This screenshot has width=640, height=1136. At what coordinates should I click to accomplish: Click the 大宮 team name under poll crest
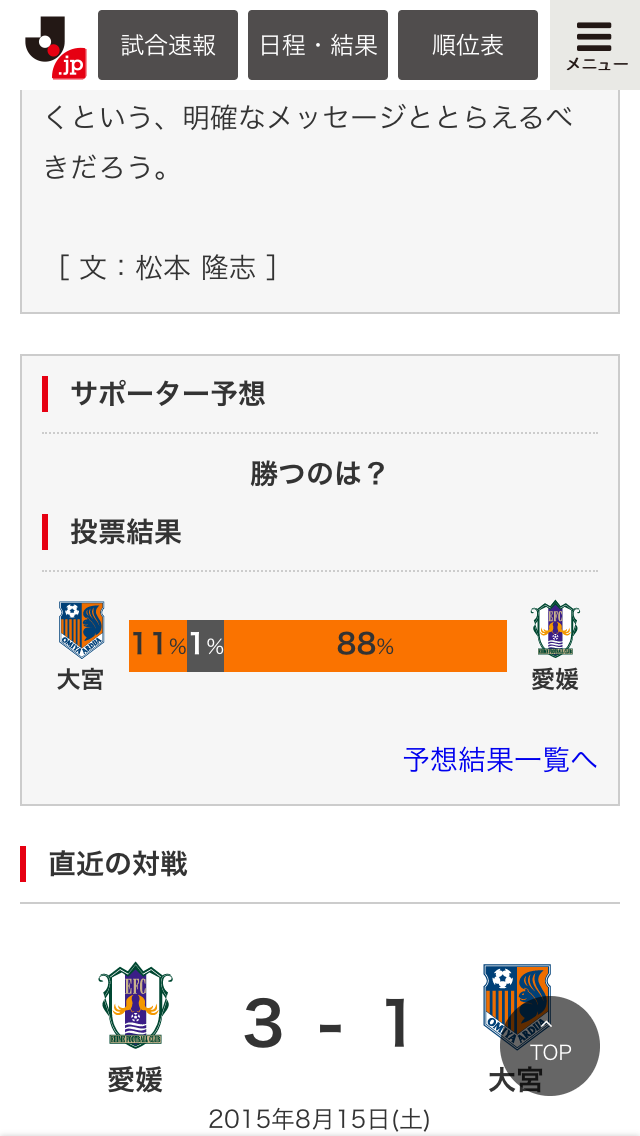(80, 680)
